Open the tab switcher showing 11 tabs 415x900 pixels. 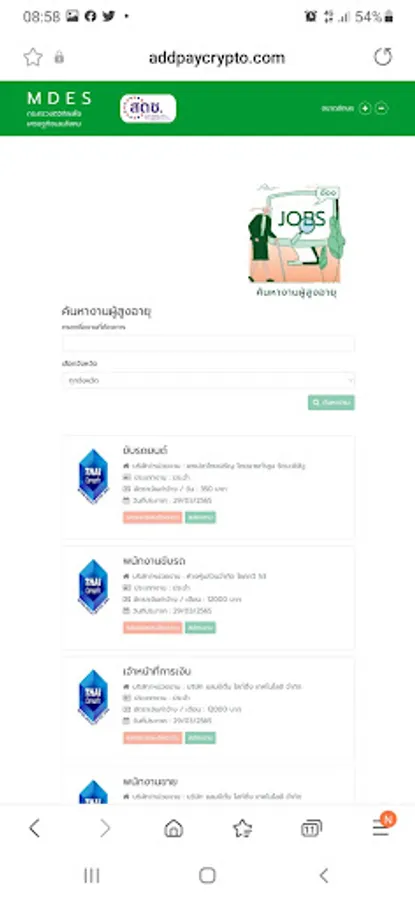(311, 828)
